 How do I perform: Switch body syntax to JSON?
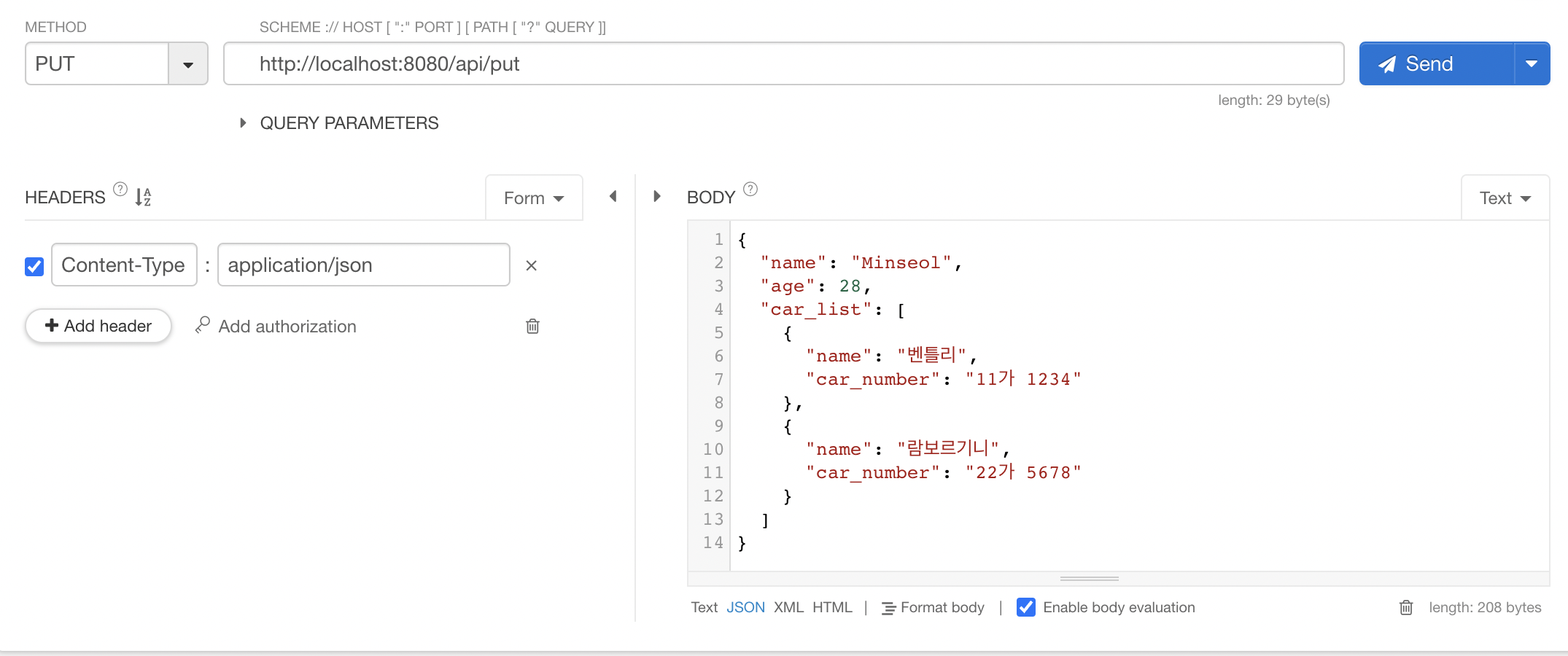click(x=745, y=607)
